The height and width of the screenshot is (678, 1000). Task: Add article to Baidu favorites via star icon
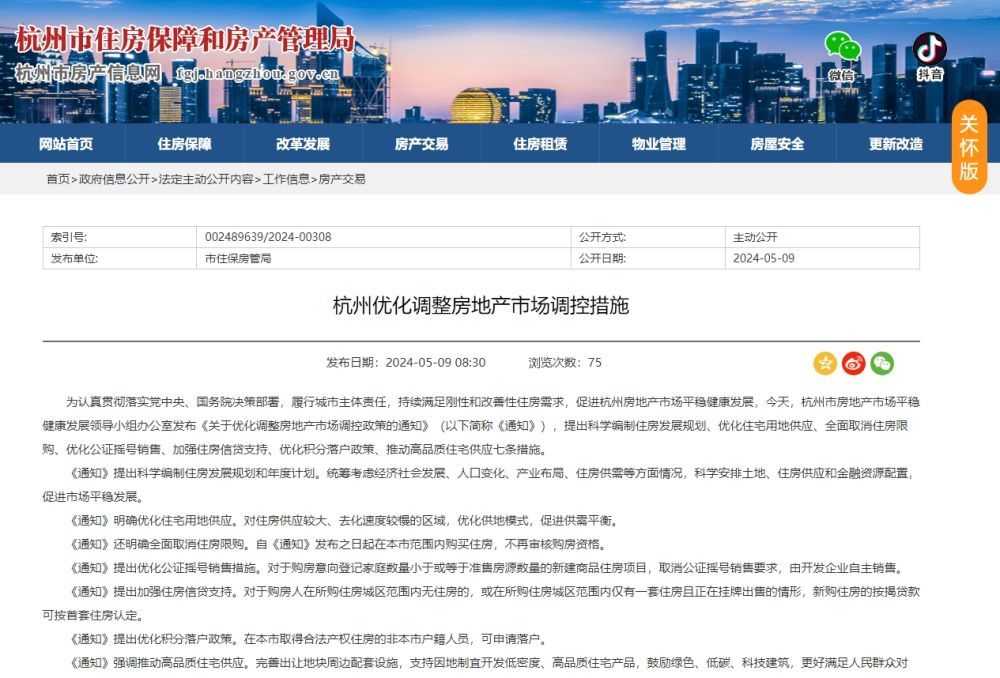click(x=824, y=363)
